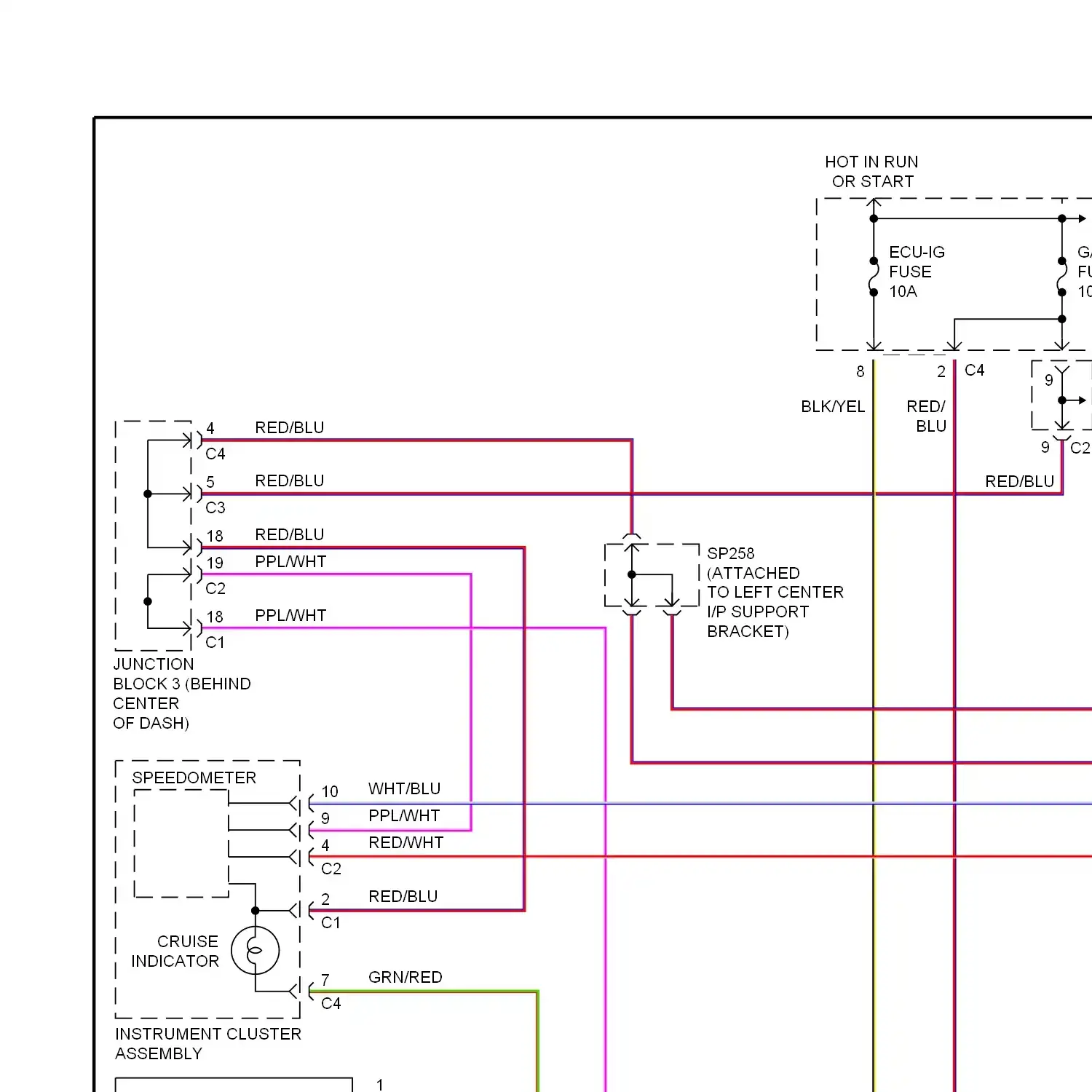The height and width of the screenshot is (1092, 1092).
Task: Click the SP258 splice label
Action: (731, 553)
